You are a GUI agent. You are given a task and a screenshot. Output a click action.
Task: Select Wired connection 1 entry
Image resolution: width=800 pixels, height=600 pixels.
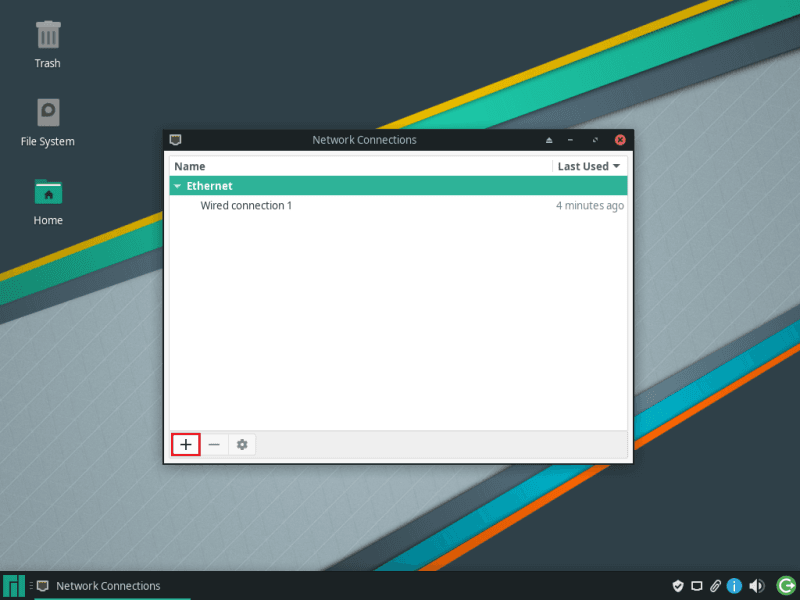click(x=246, y=206)
